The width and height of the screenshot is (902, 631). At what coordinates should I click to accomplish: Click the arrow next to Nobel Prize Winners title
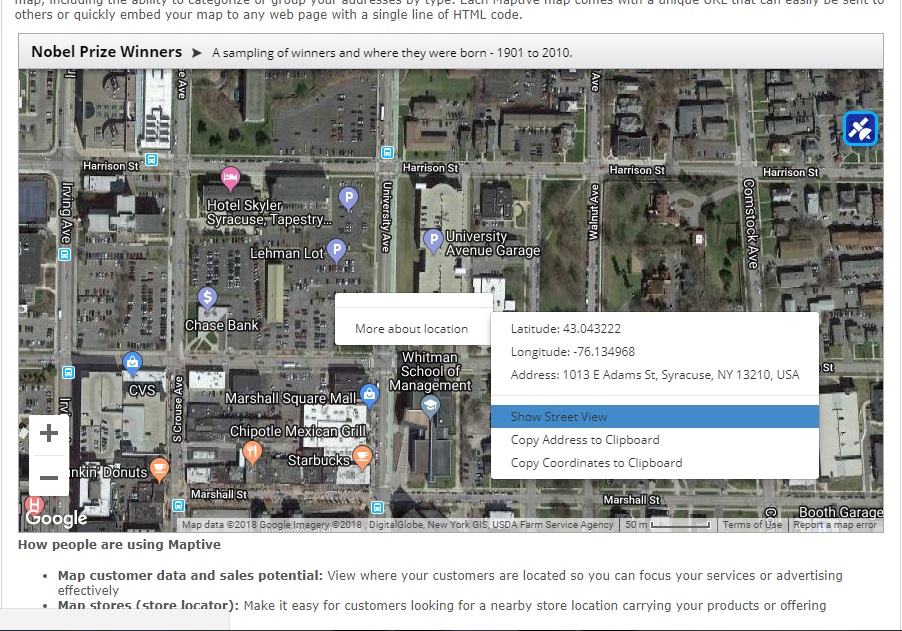click(x=197, y=53)
